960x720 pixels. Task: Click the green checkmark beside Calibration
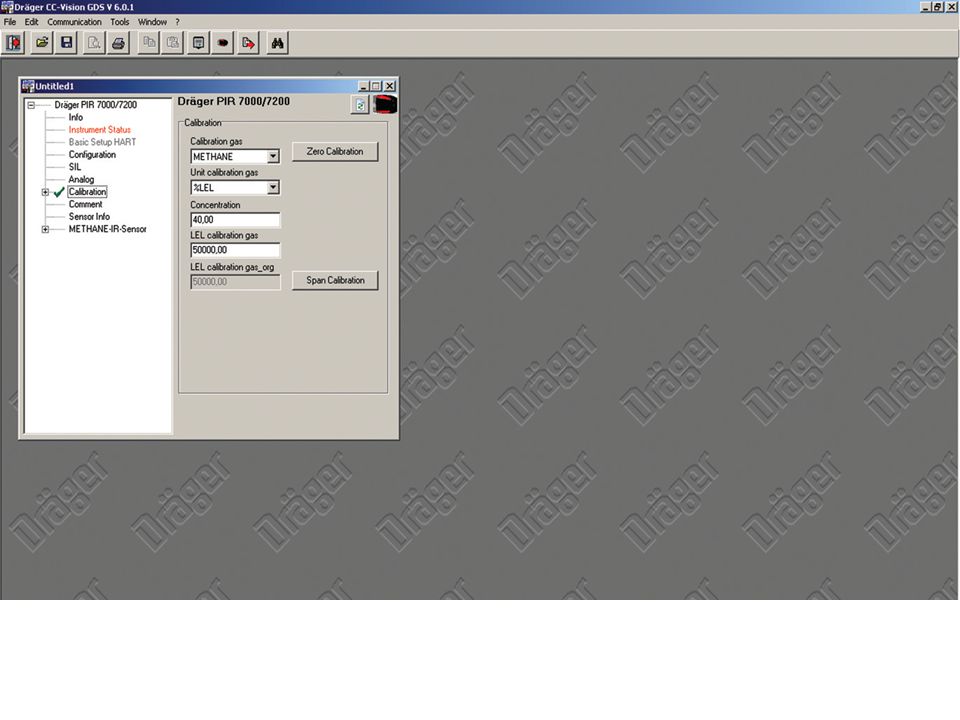59,192
